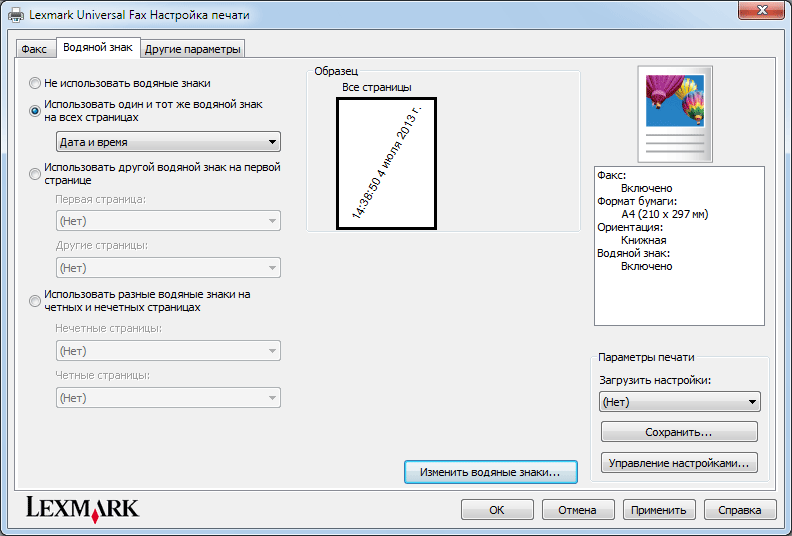This screenshot has height=536, width=792.
Task: Click the settings summary text box
Action: point(679,246)
